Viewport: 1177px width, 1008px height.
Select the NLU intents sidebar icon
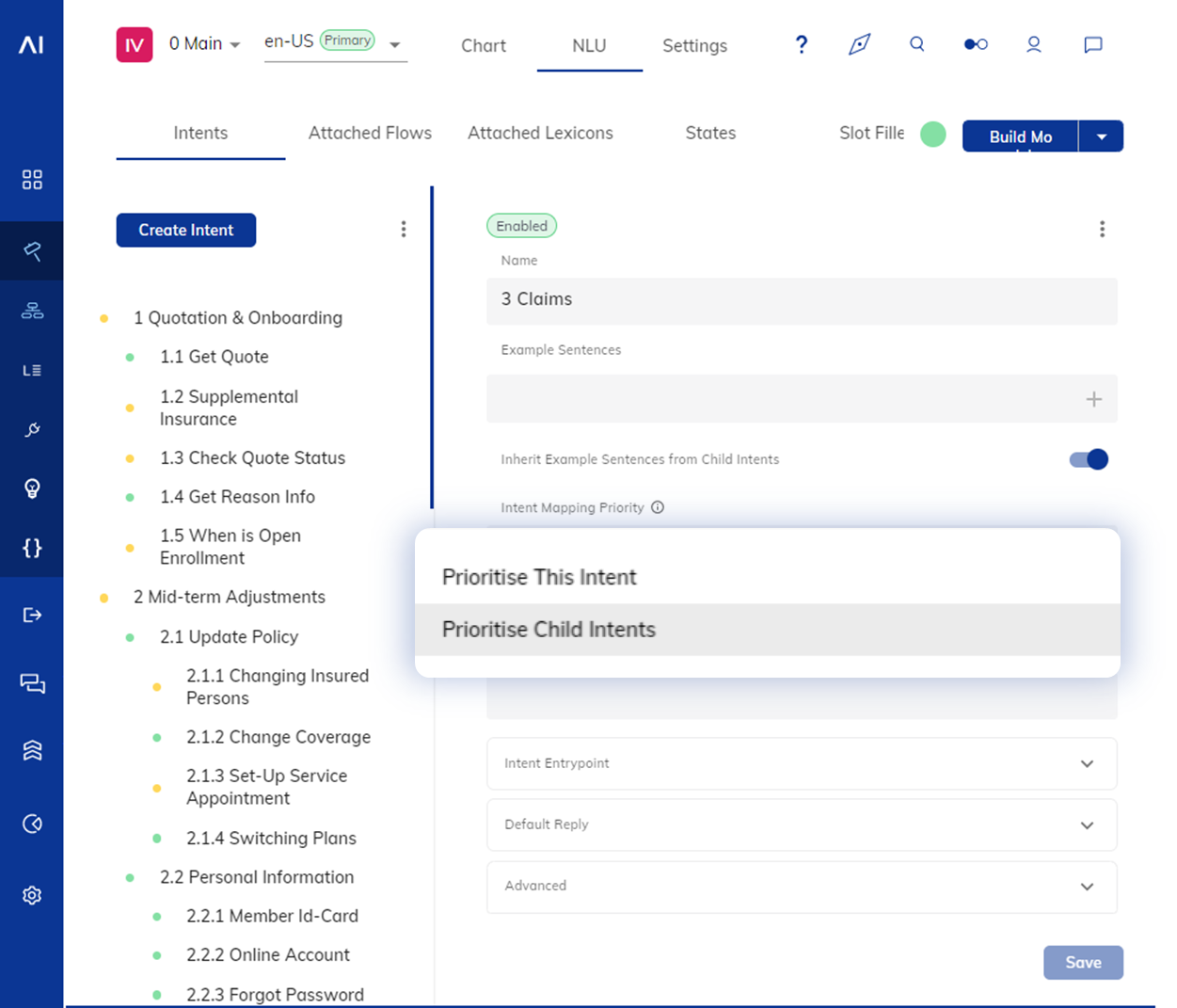pyautogui.click(x=32, y=251)
